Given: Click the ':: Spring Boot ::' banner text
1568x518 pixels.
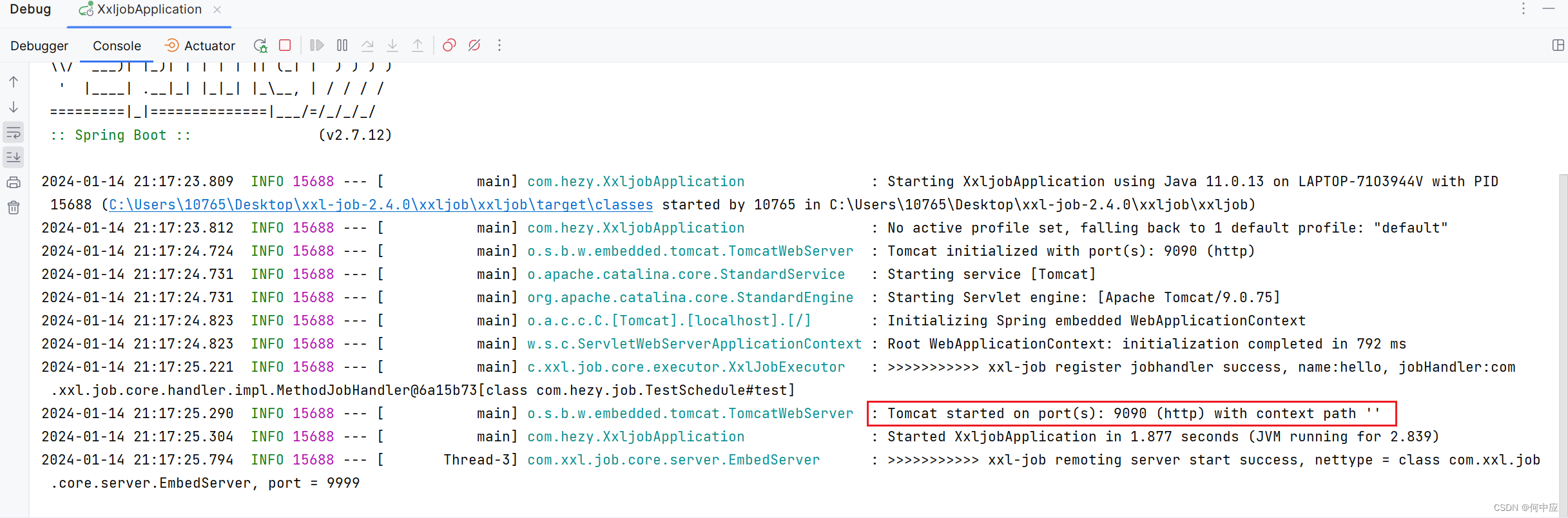Looking at the screenshot, I should [x=121, y=135].
